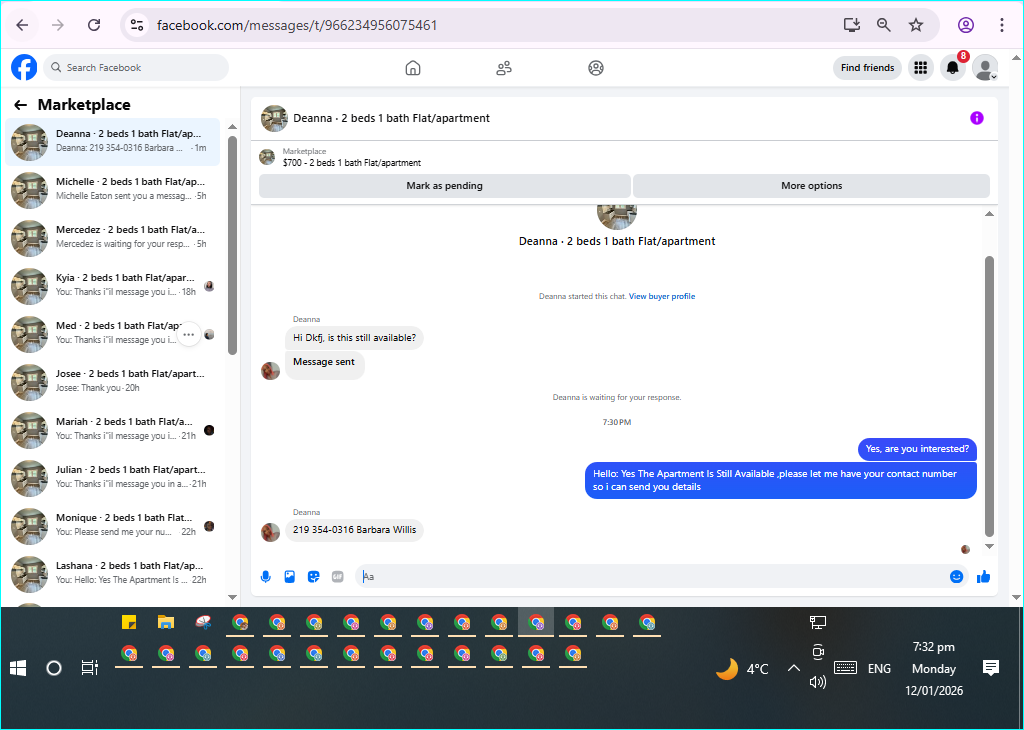Open conversation information purple icon
Screen dimensions: 1024x730
[x=976, y=118]
